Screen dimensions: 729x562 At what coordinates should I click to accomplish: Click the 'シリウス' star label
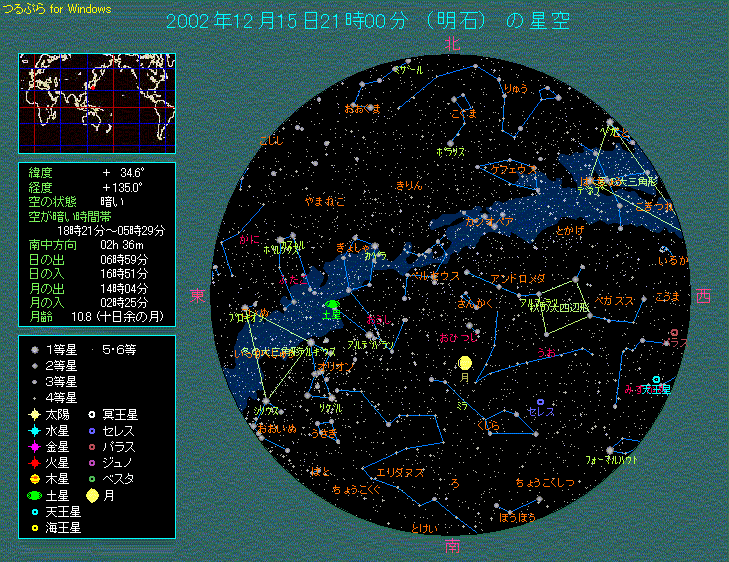coord(266,410)
